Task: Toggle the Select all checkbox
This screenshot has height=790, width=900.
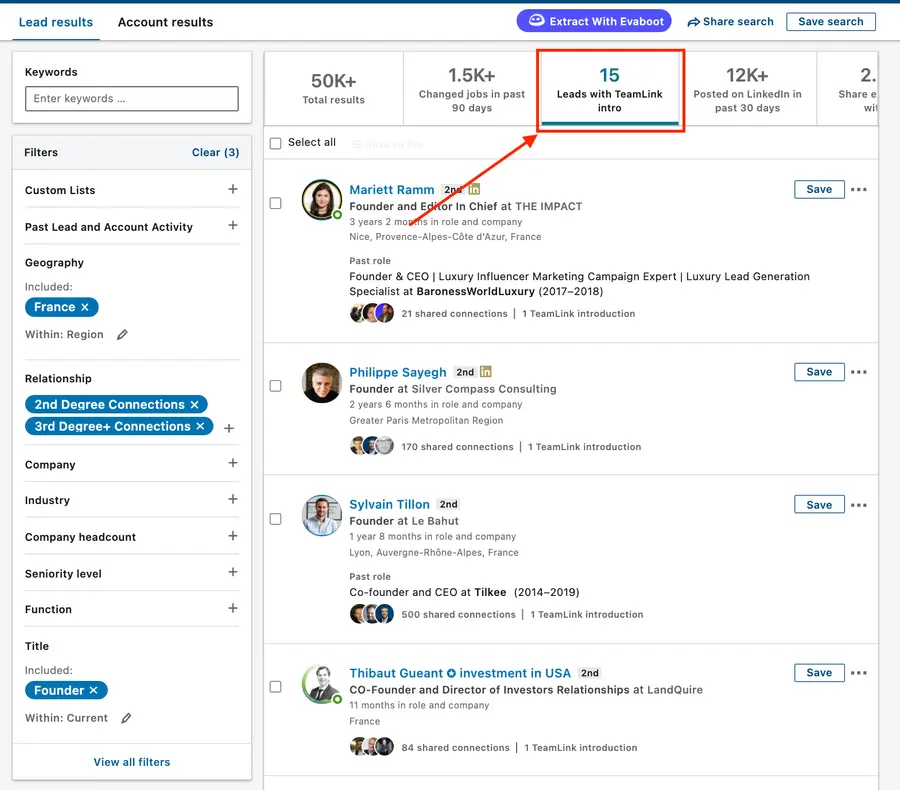Action: click(275, 143)
